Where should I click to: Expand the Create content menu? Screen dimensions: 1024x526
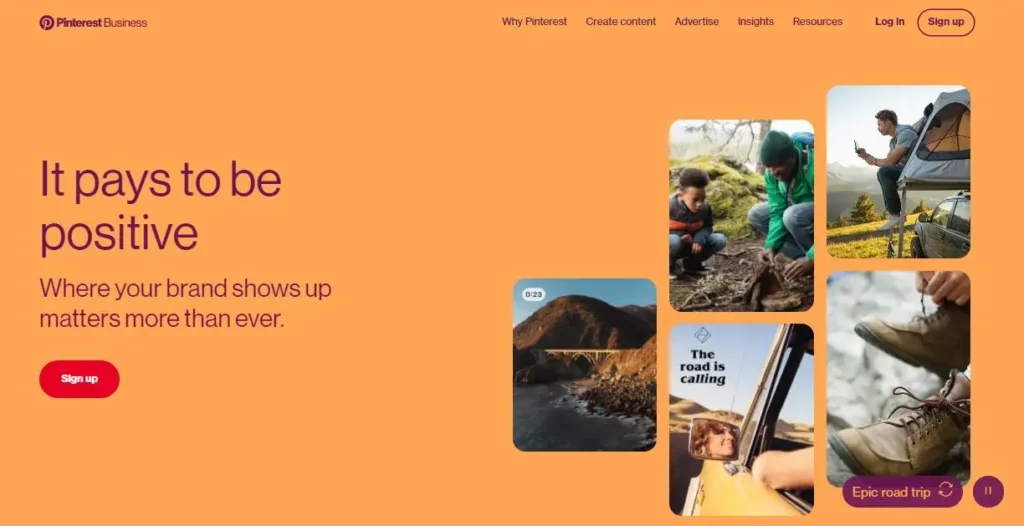pos(620,22)
